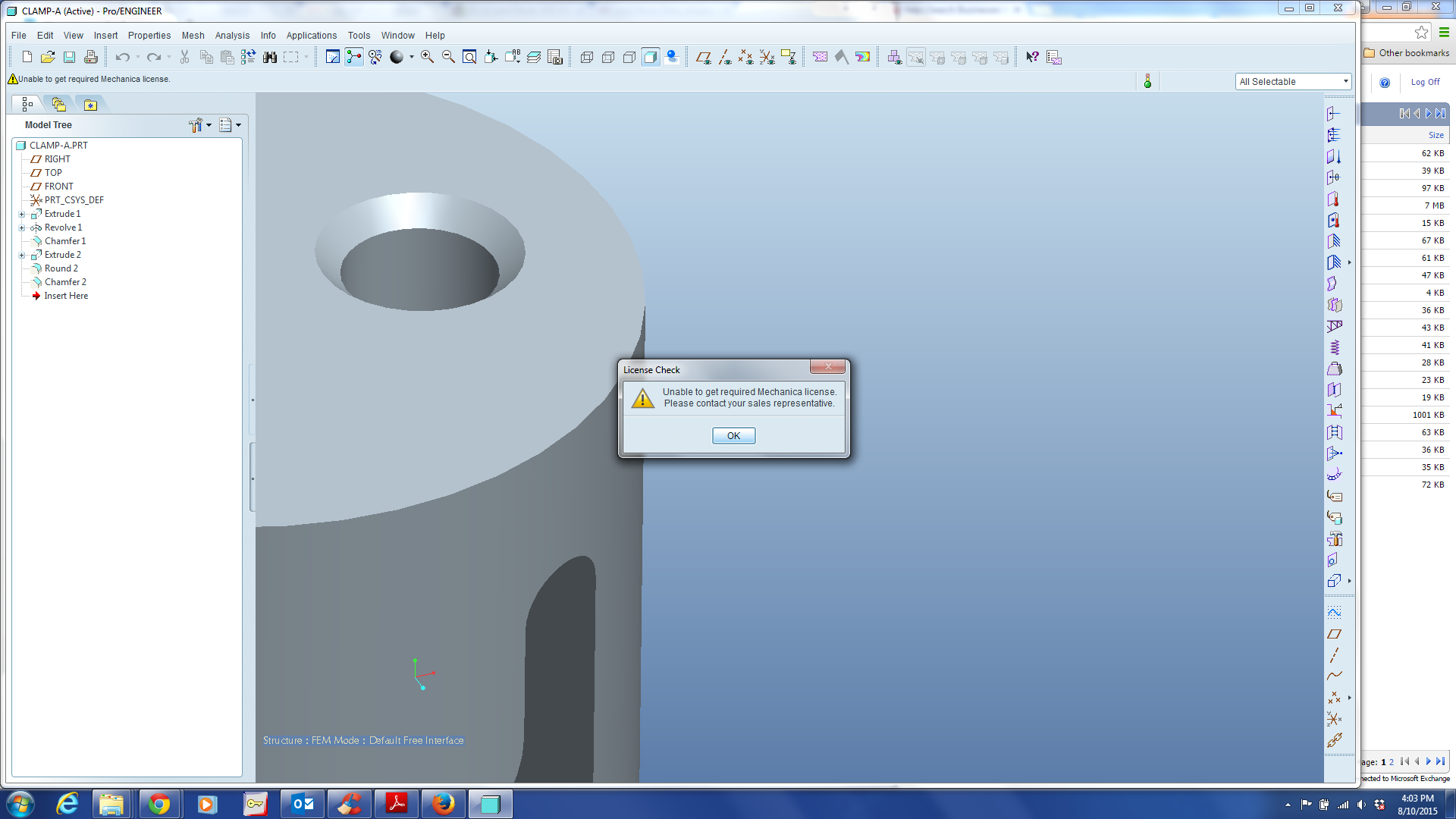Switch to shaded display mode
Screen dimensions: 1456x819
(x=650, y=57)
